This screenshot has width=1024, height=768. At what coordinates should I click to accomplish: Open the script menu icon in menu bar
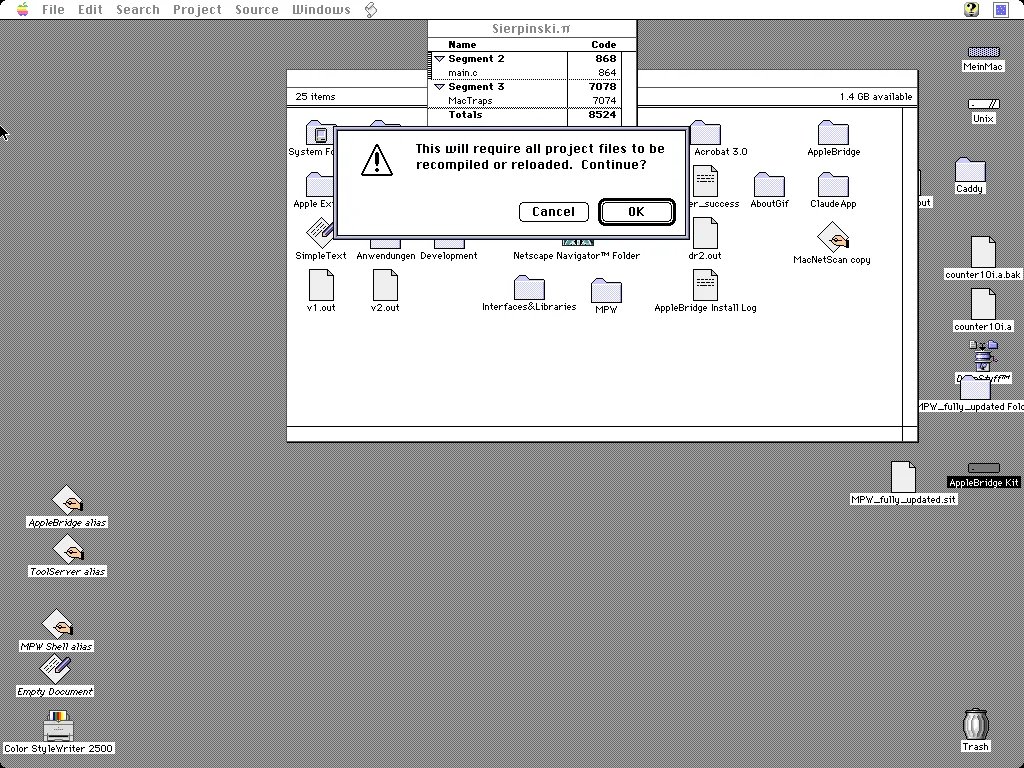click(371, 10)
